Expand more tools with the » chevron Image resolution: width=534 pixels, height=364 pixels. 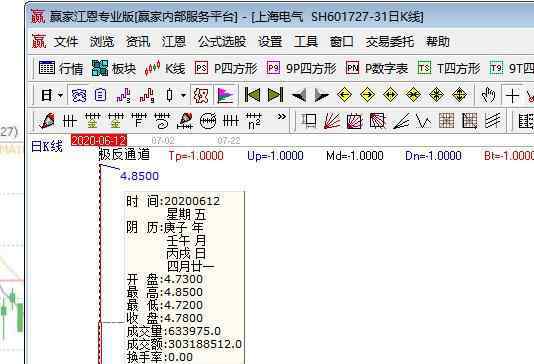click(x=281, y=117)
